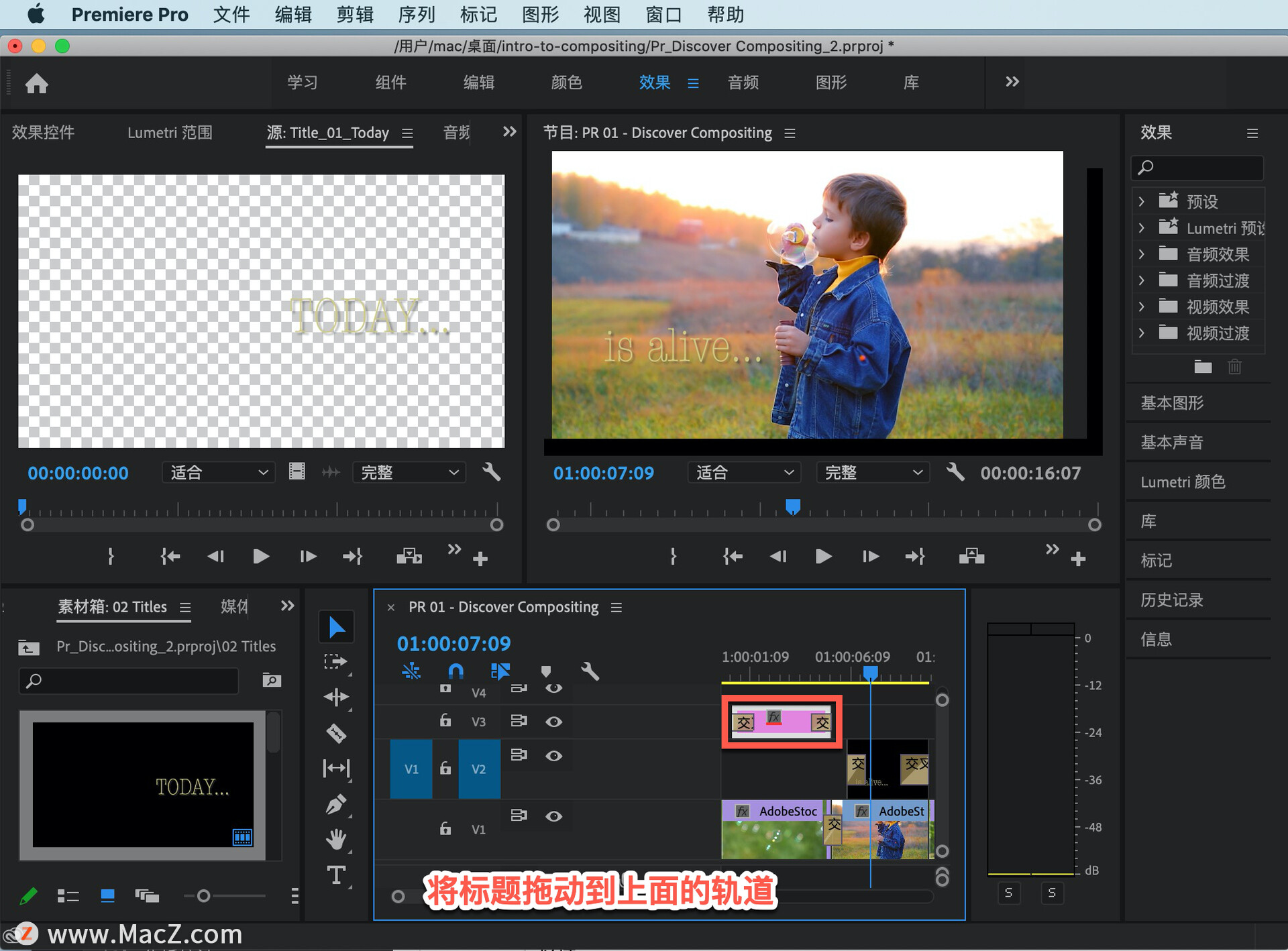Expand the 视频过渡 folder
Screen dimensions: 1288x951
pos(1141,333)
